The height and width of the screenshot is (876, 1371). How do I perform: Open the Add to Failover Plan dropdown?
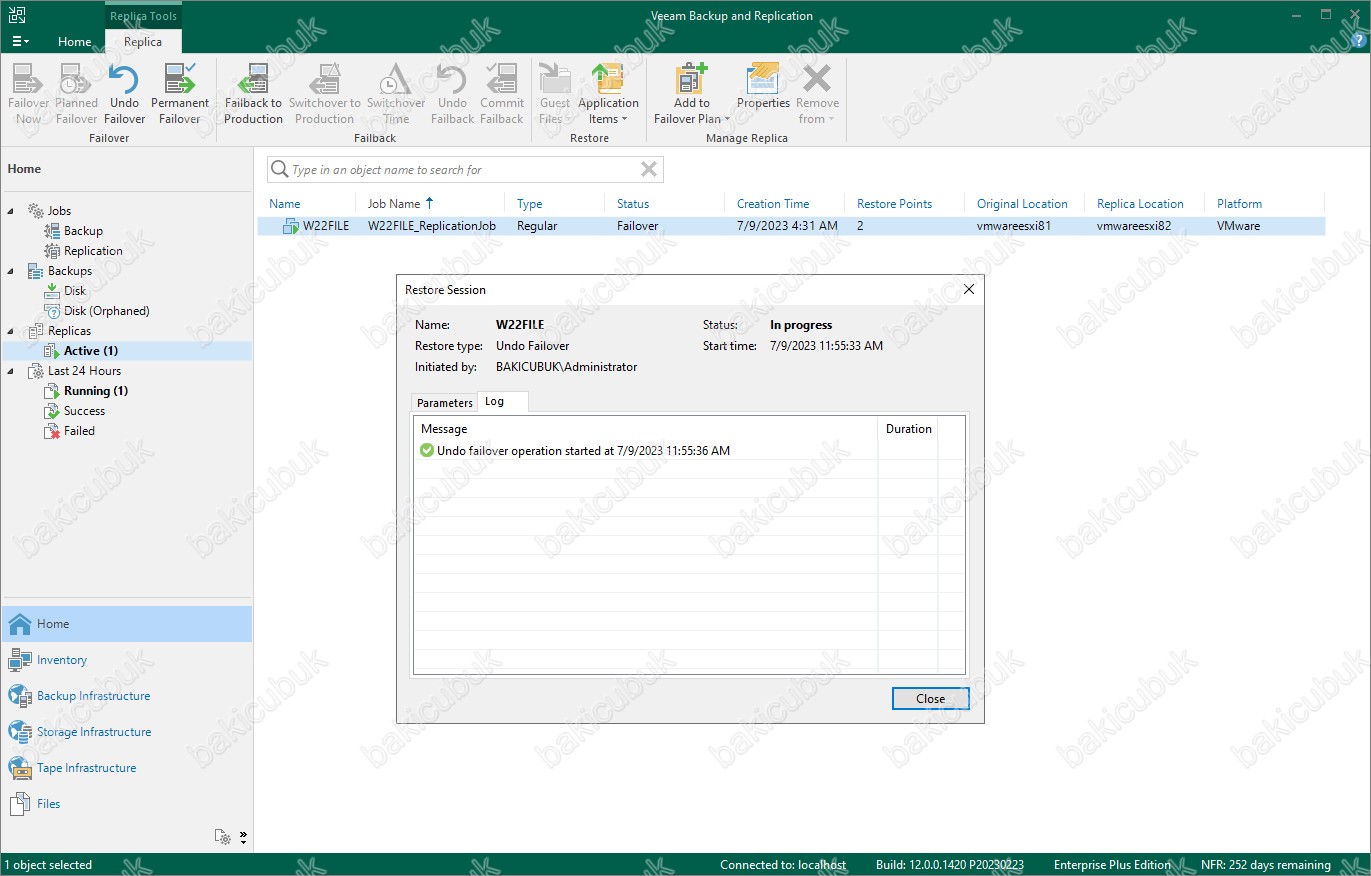click(692, 95)
